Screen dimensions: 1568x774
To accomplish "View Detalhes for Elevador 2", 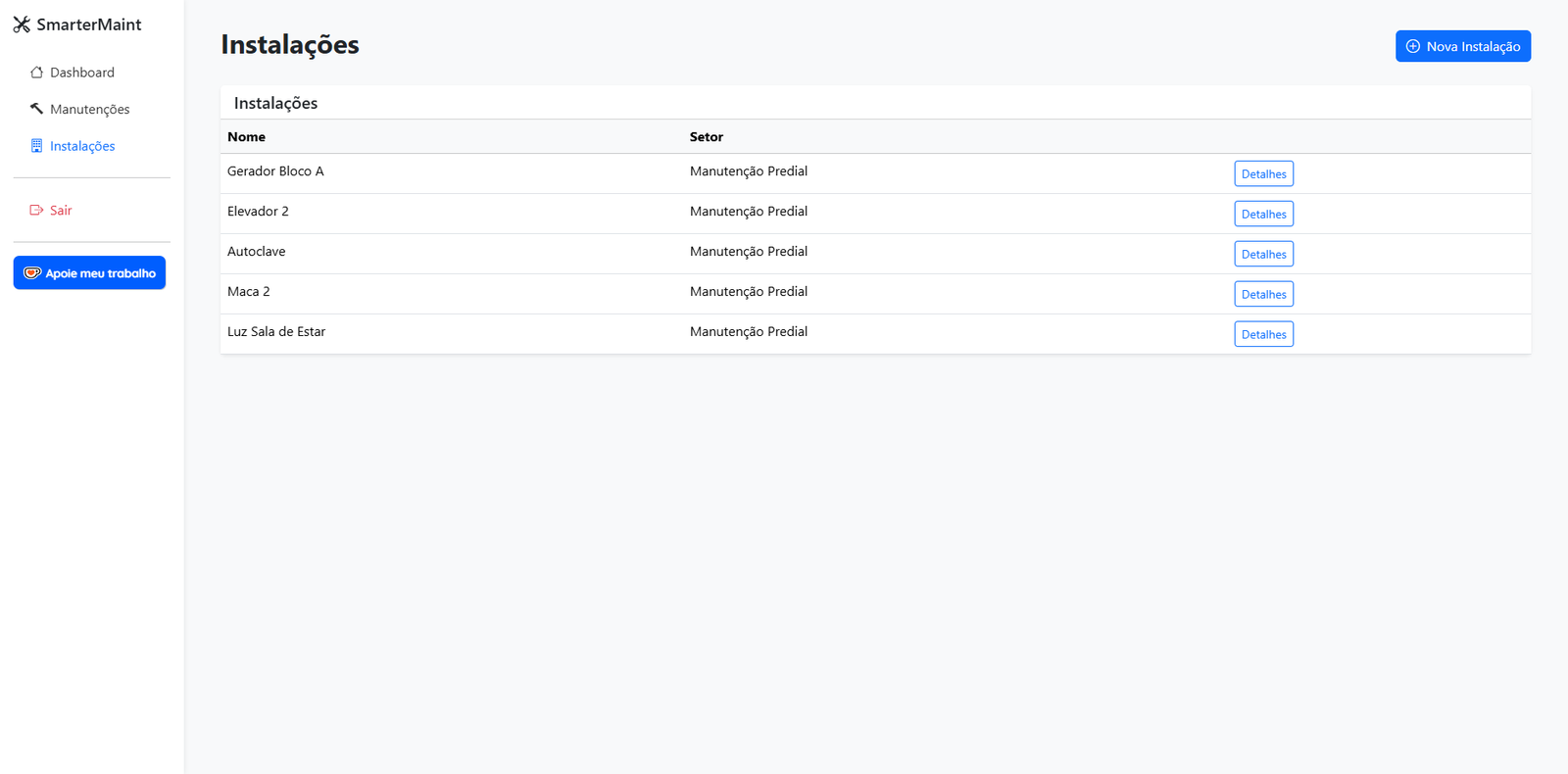I will (x=1263, y=214).
